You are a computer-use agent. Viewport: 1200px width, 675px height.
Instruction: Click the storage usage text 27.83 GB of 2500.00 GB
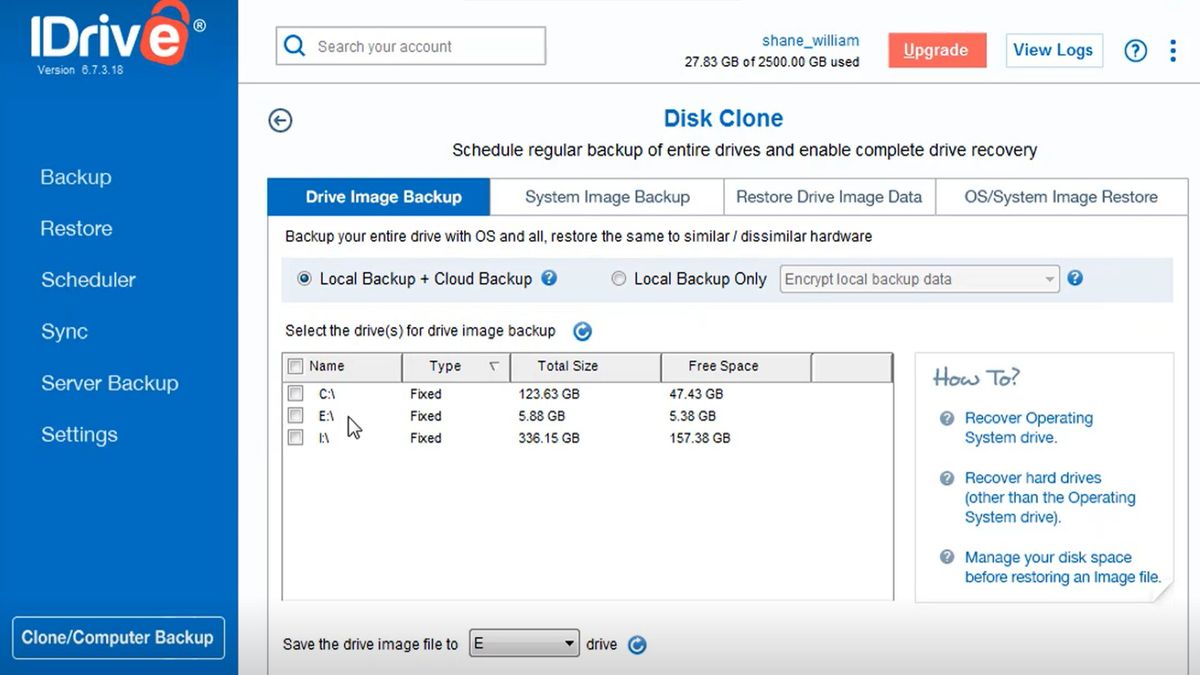tap(771, 62)
